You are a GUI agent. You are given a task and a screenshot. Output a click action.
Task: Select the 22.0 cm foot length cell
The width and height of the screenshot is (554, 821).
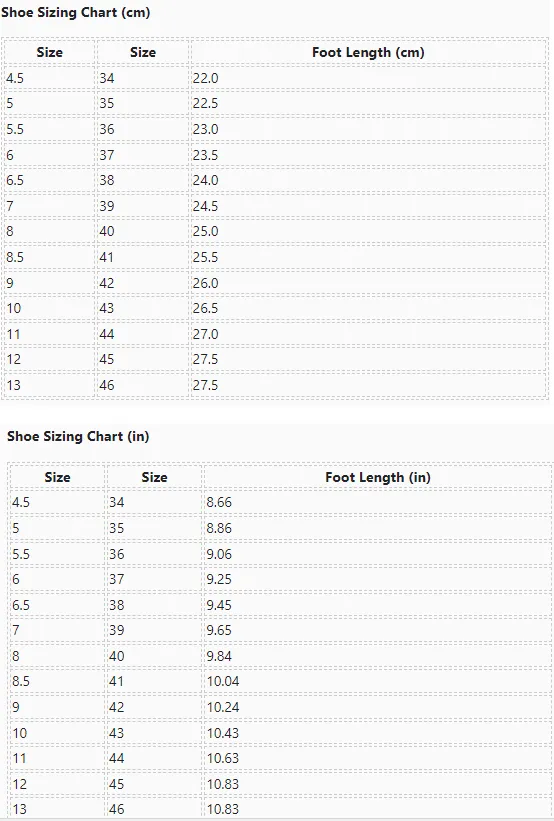point(368,78)
